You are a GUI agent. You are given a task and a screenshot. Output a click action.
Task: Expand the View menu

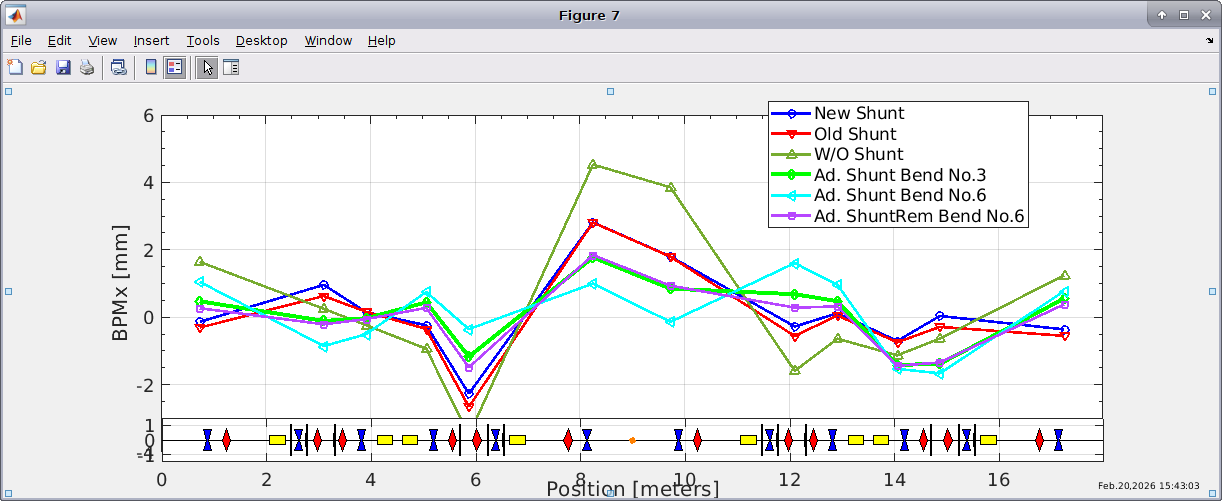click(x=102, y=41)
